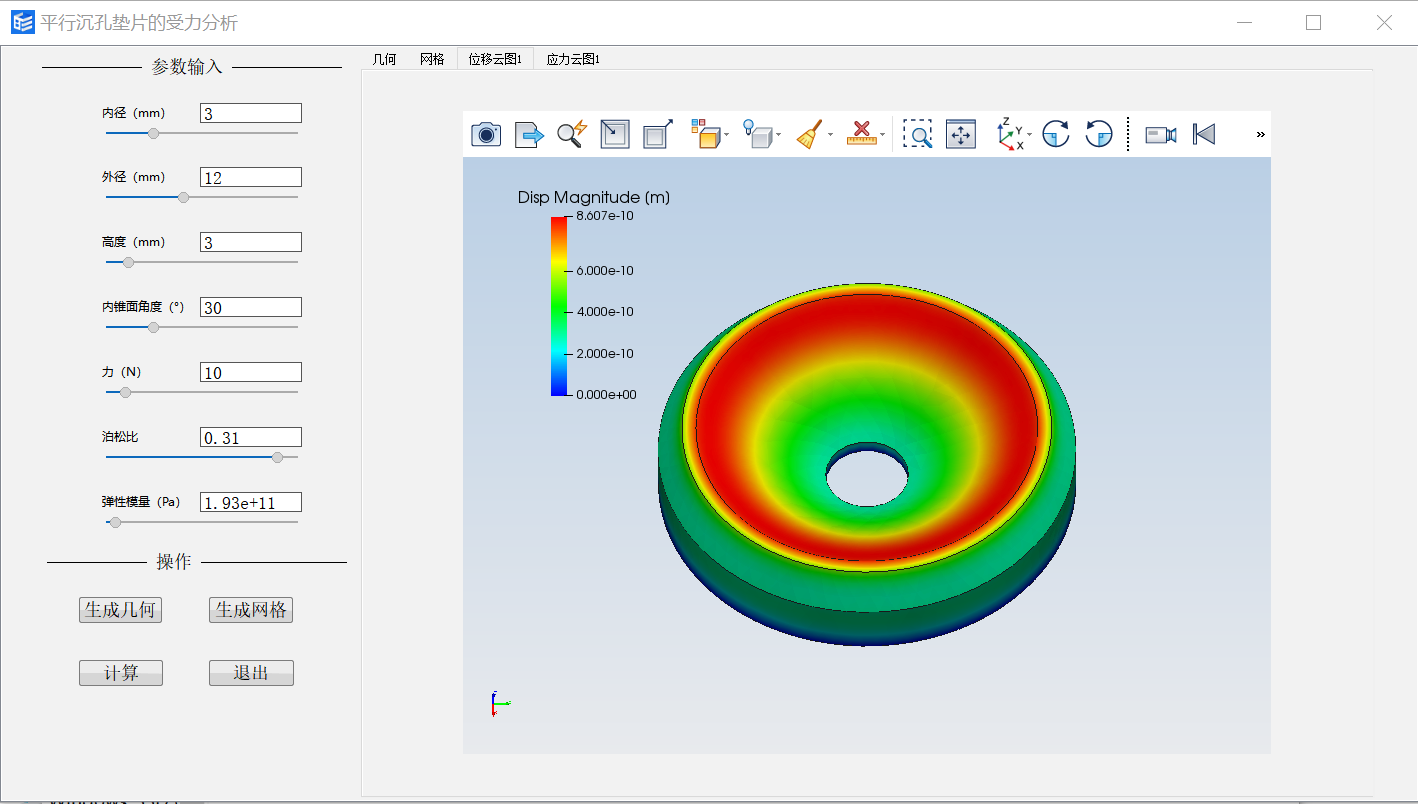
Task: Click the 操作 section heading
Action: click(174, 562)
